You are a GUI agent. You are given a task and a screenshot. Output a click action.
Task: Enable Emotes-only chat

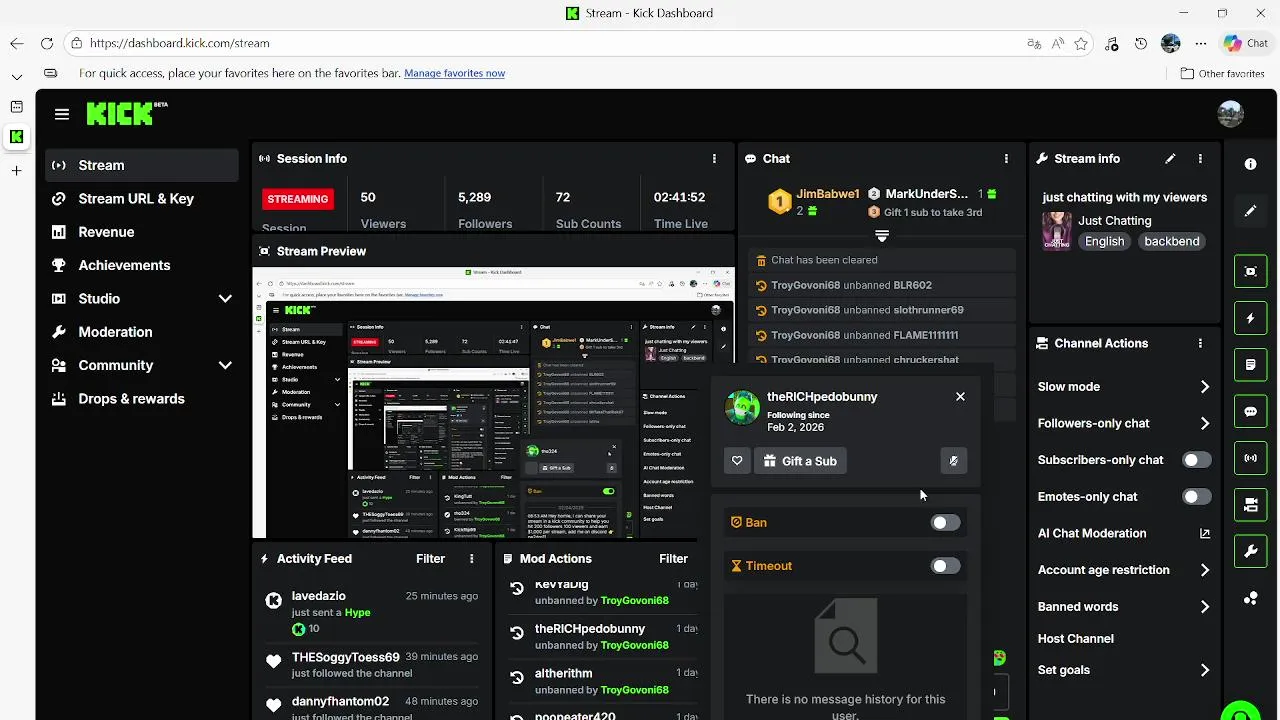click(1196, 497)
